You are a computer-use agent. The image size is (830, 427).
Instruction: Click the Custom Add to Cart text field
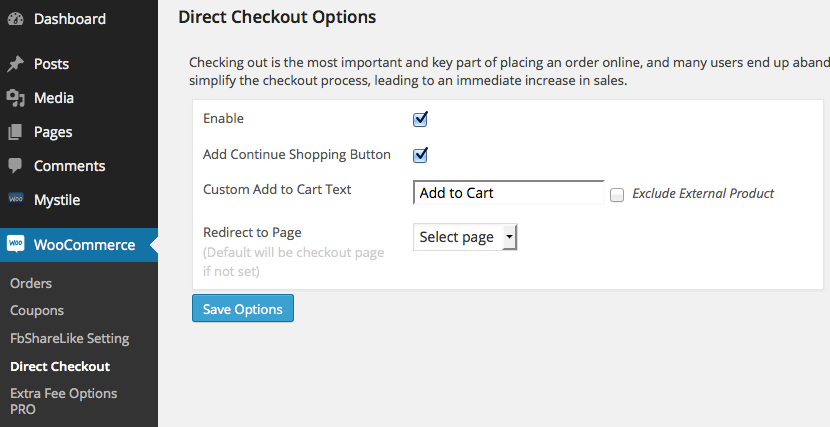pyautogui.click(x=508, y=193)
